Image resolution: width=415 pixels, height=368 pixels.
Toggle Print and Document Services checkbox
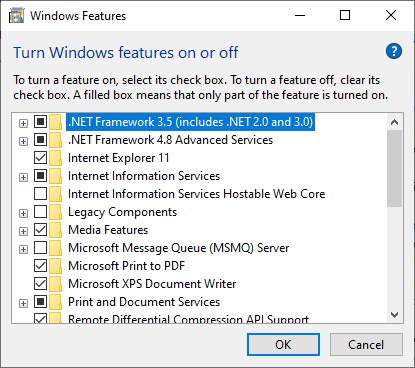[40, 302]
